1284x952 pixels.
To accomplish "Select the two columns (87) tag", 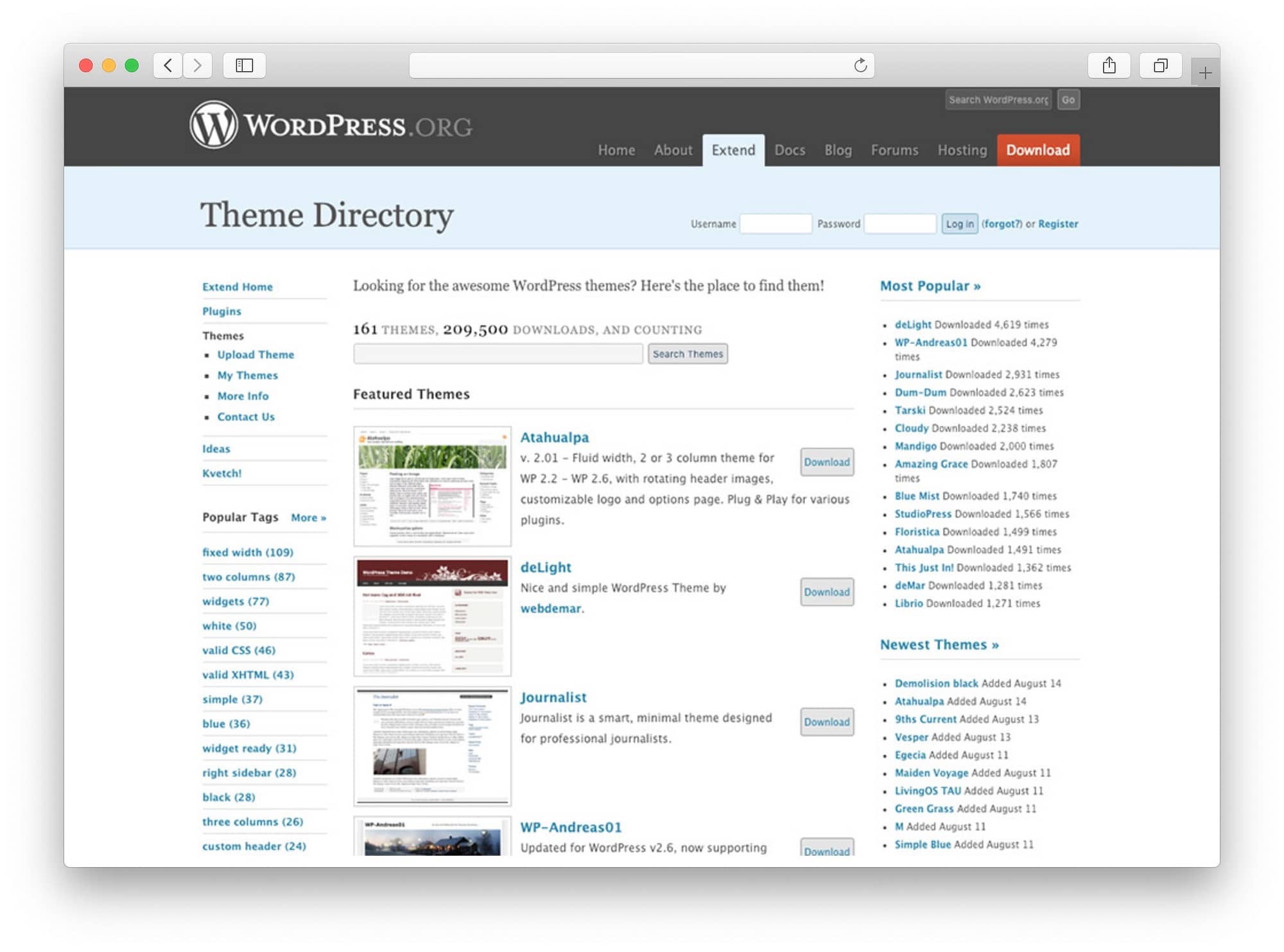I will (249, 576).
